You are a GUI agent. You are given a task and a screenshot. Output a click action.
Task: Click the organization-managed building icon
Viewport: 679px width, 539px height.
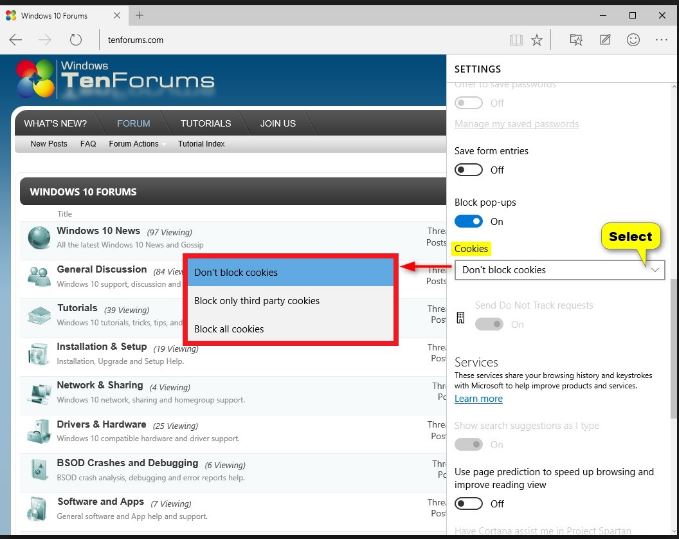[x=460, y=318]
